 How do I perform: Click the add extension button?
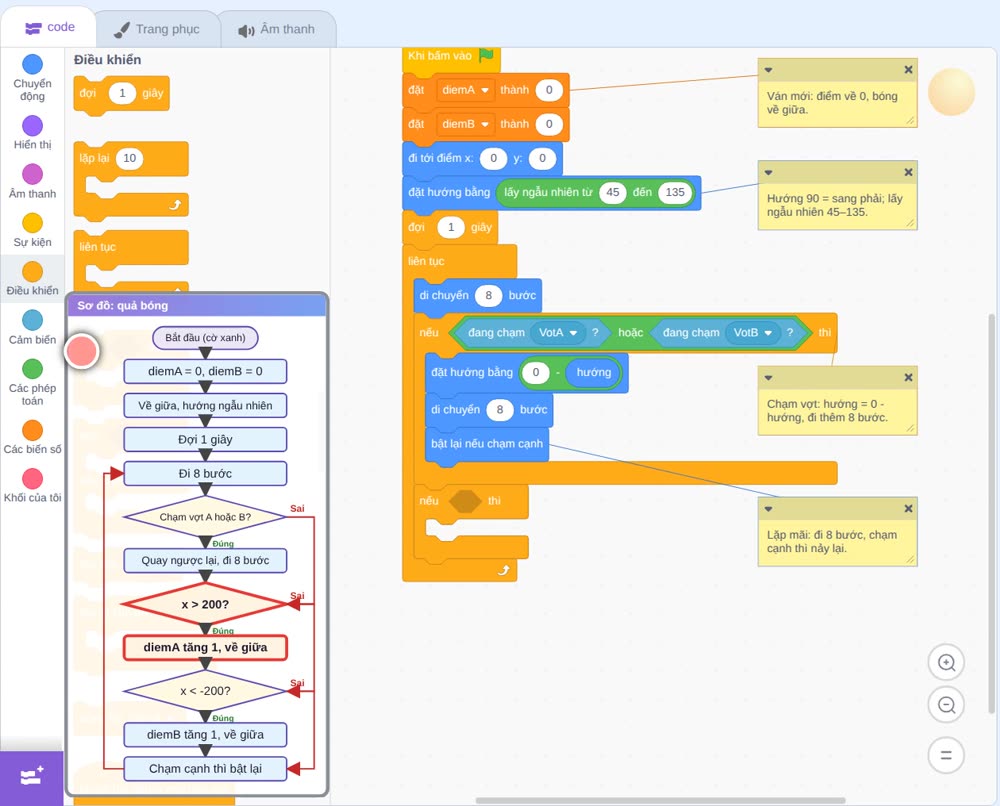click(32, 777)
